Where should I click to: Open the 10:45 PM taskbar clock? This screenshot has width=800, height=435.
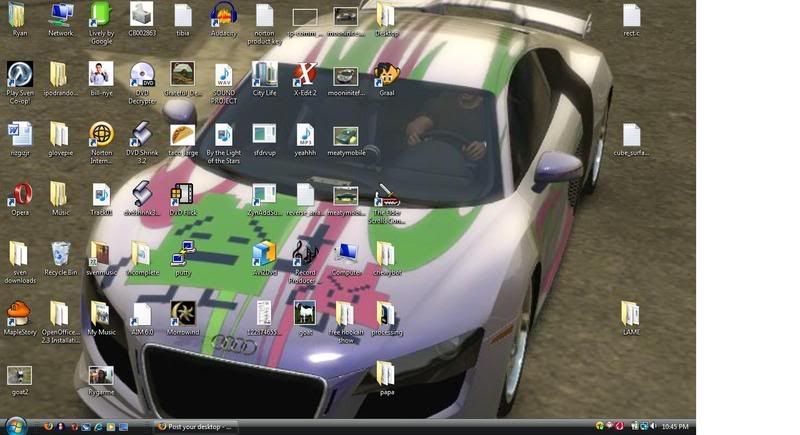[676, 426]
